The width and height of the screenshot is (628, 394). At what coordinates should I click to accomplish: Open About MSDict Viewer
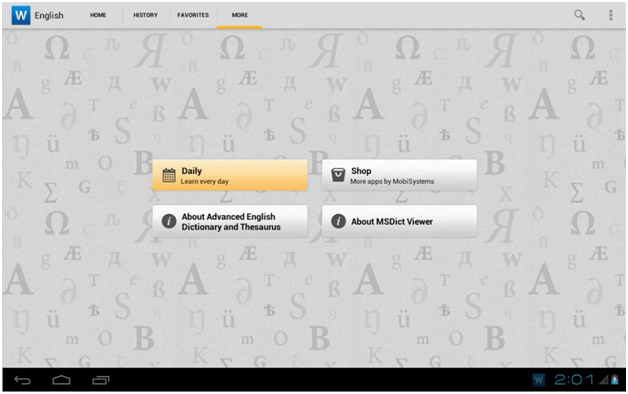coord(399,221)
